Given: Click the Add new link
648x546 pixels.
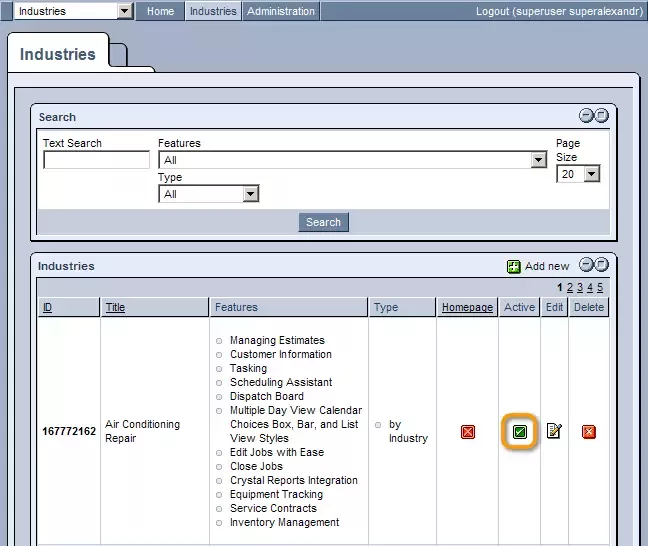Looking at the screenshot, I should point(547,267).
